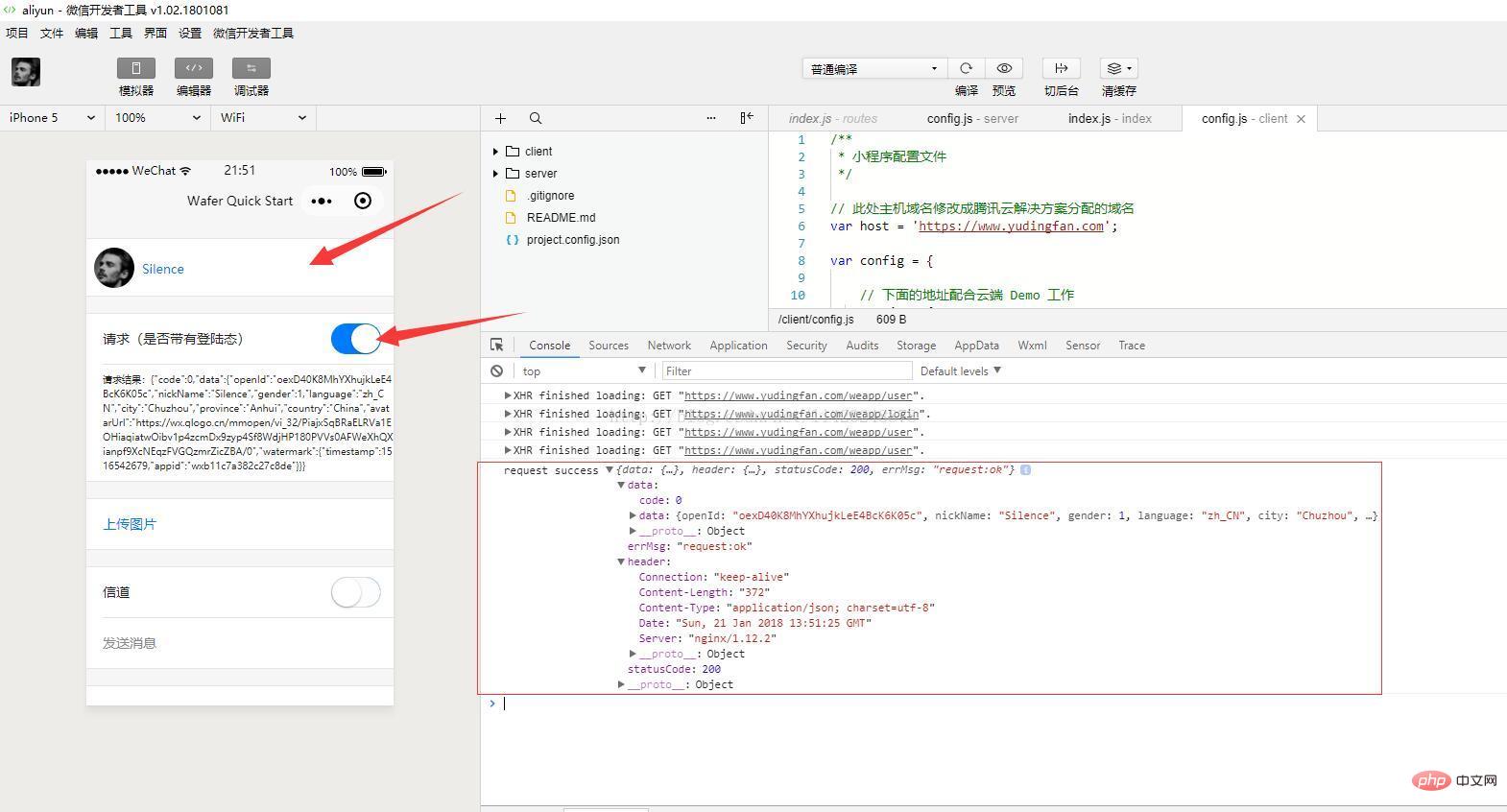Expand the server folder

coord(495,174)
